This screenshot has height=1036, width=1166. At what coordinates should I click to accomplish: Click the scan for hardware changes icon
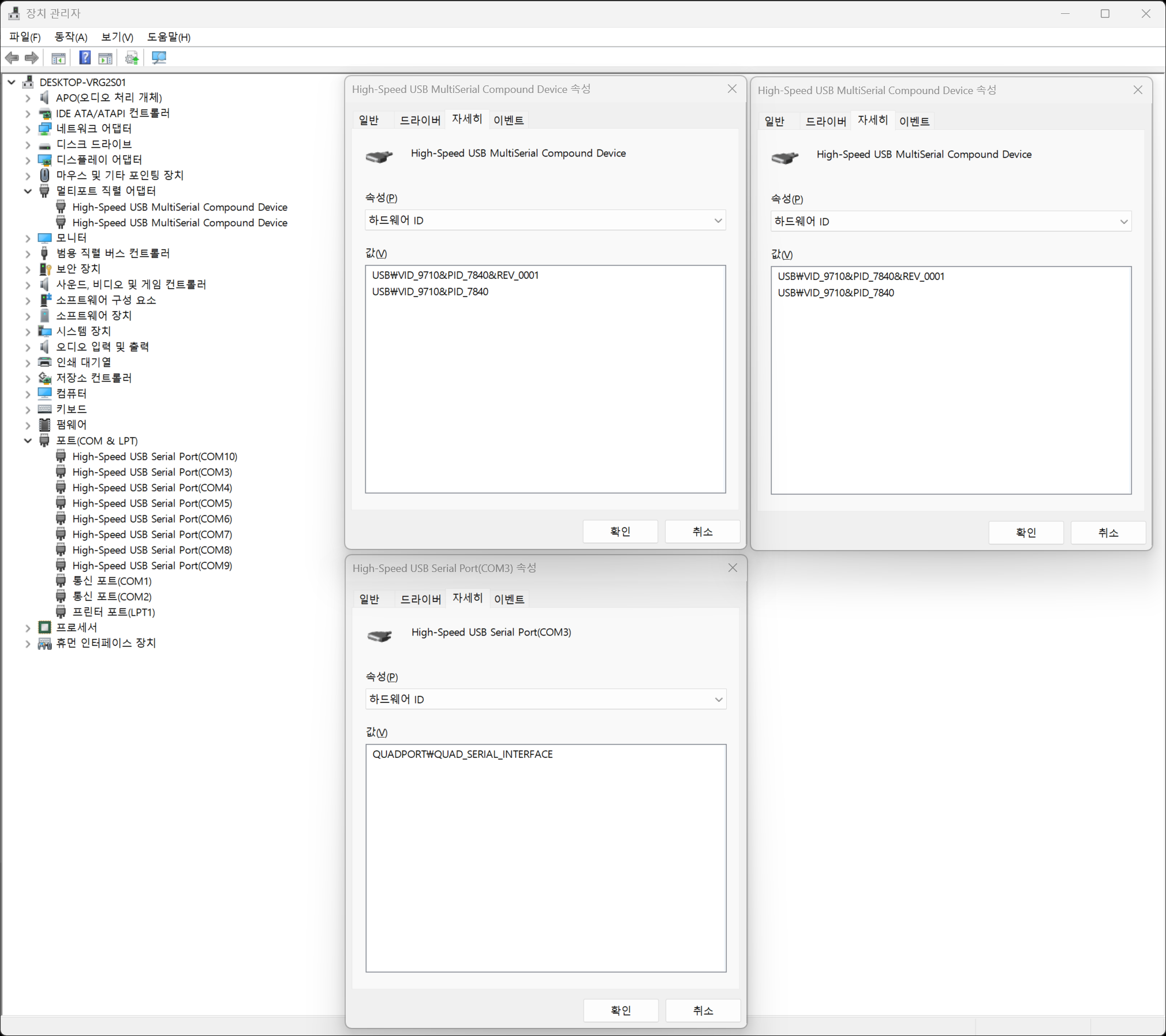point(159,58)
